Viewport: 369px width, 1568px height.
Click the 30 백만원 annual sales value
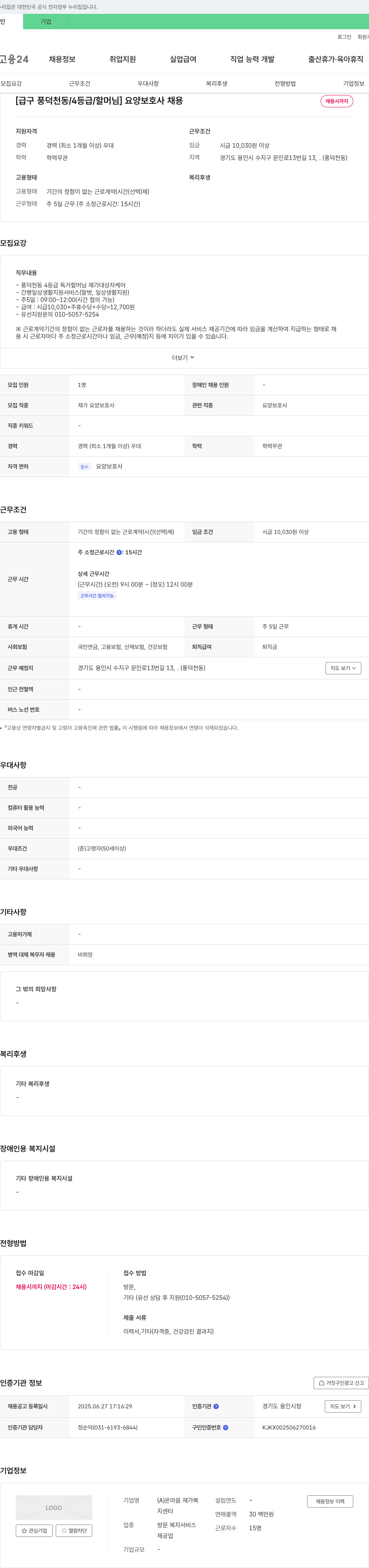click(261, 1515)
